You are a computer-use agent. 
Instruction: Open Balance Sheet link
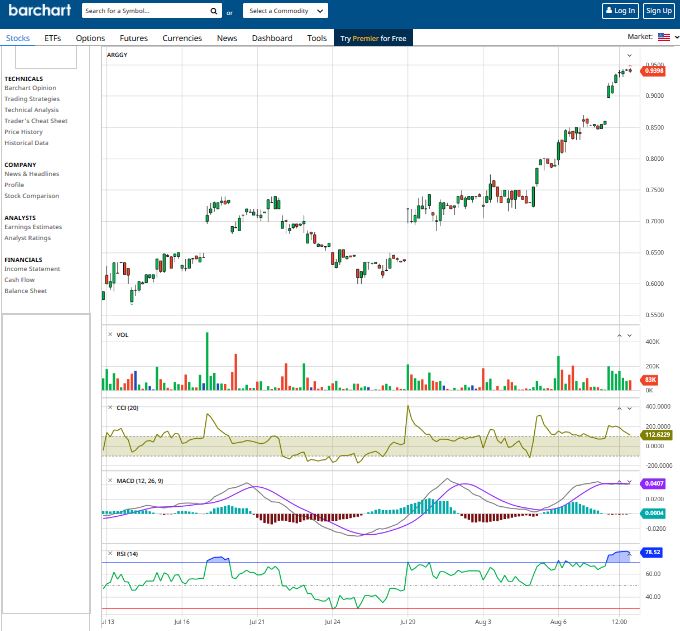25,291
